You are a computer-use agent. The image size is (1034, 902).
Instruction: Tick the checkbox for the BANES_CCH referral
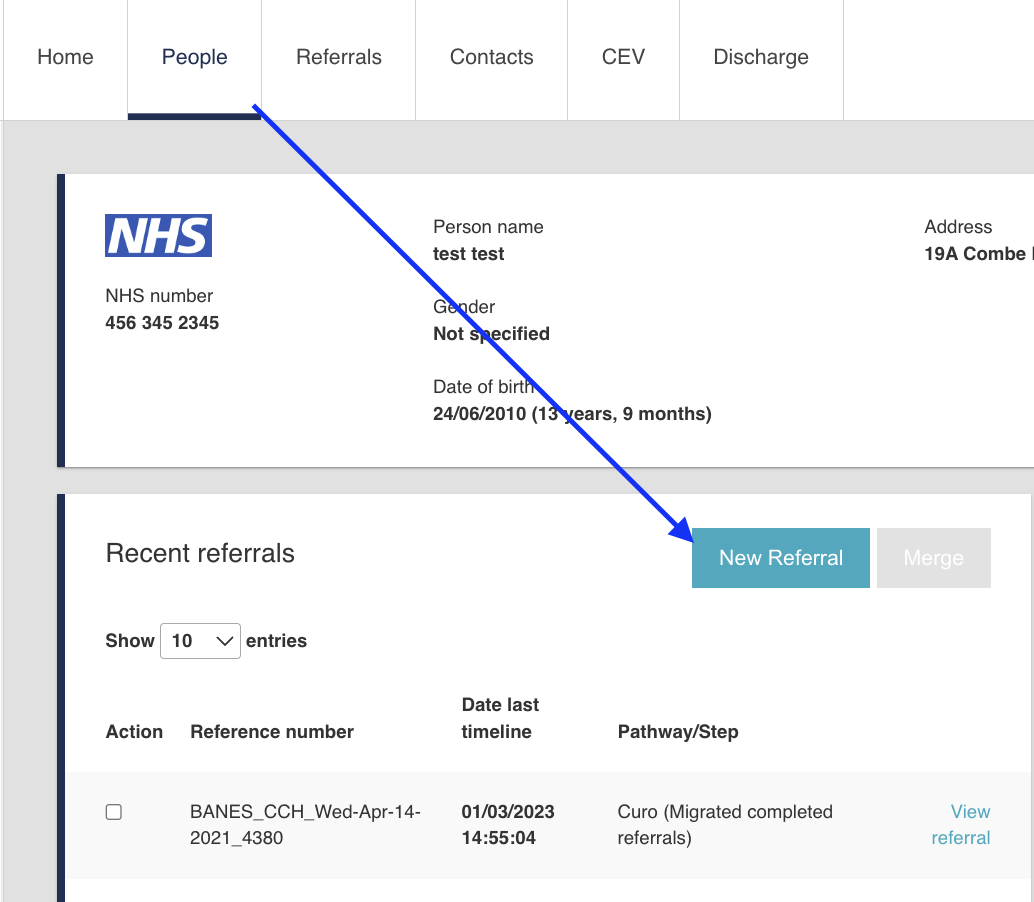click(114, 812)
